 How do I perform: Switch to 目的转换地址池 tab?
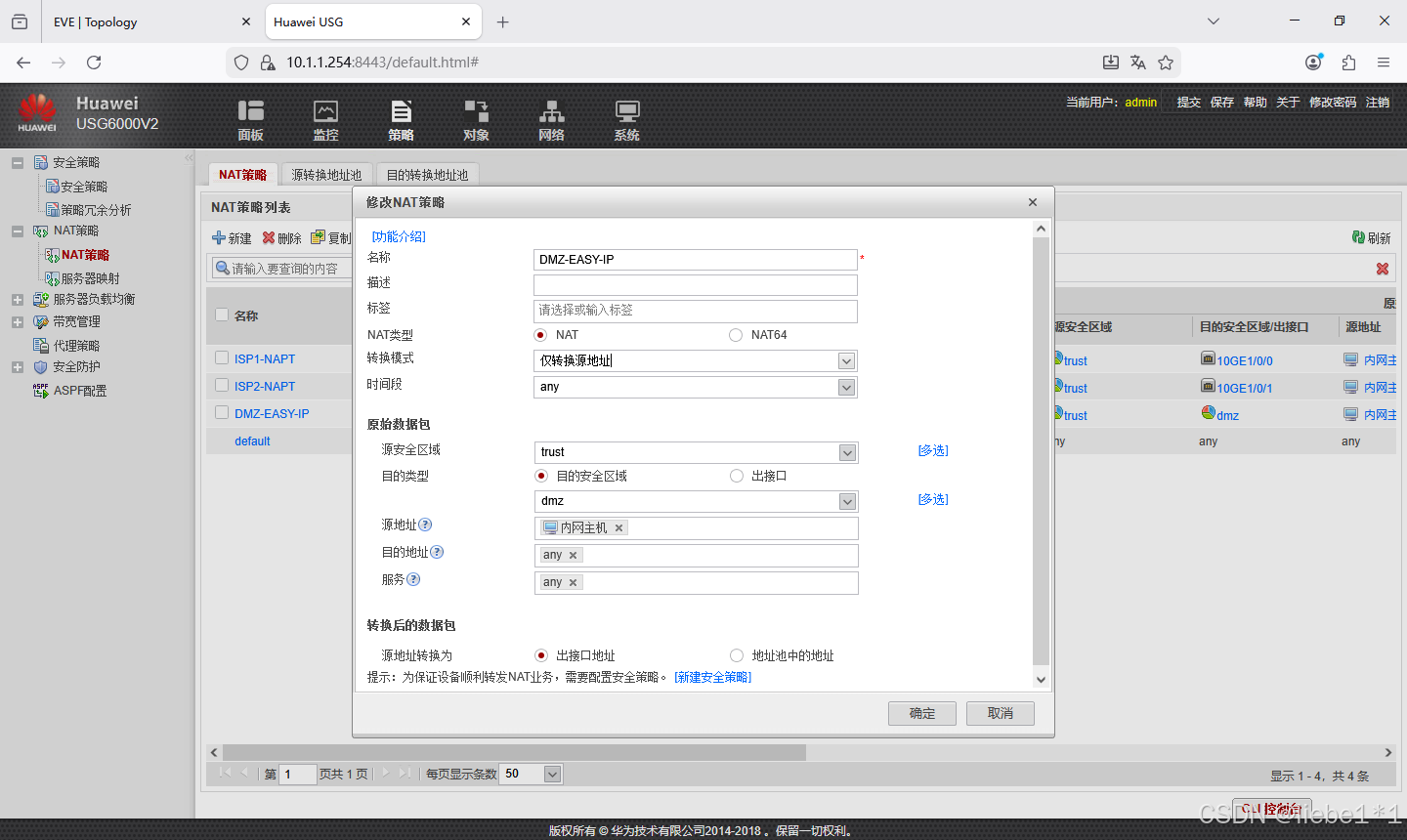(427, 175)
